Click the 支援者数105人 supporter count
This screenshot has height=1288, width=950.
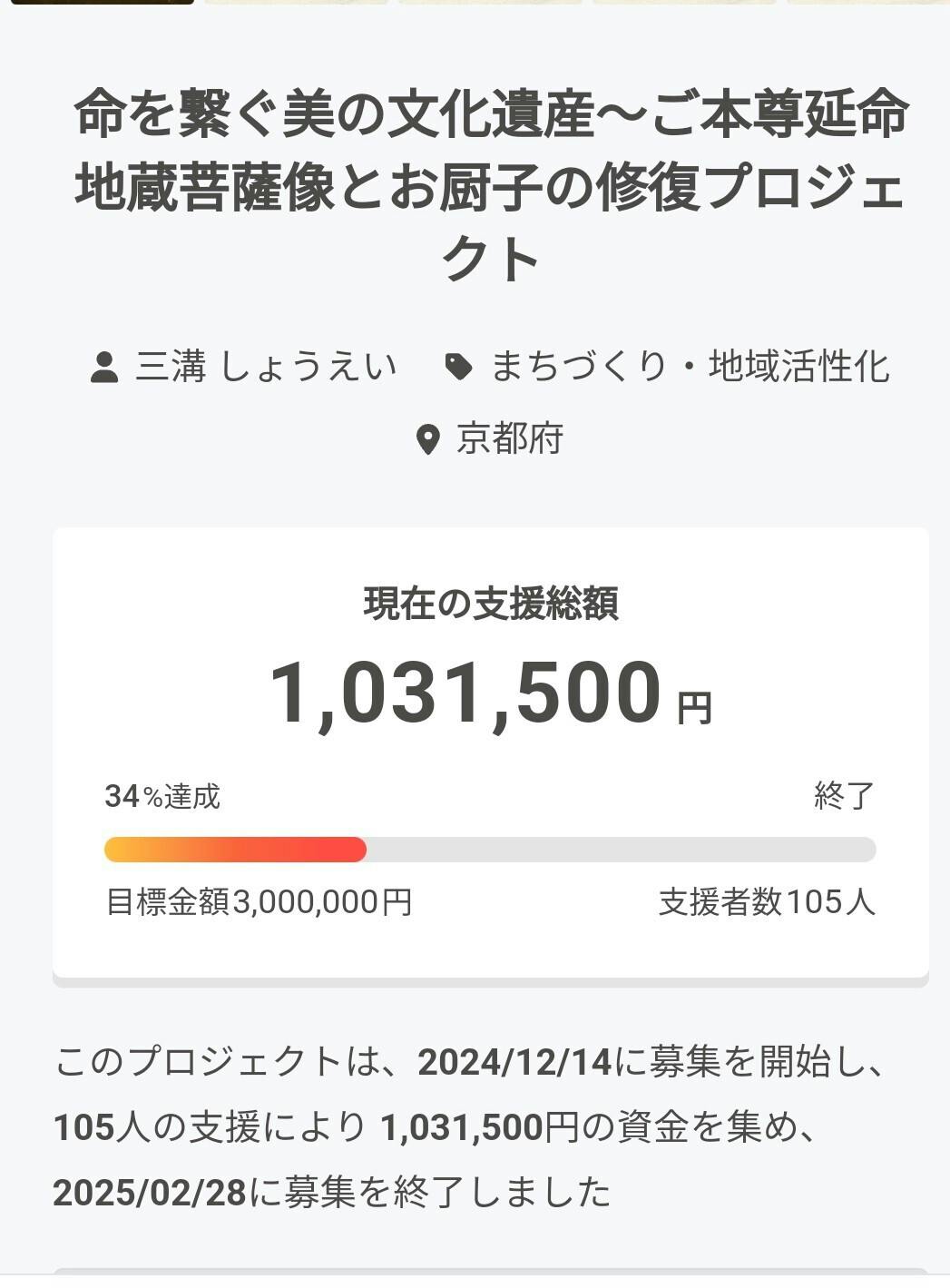click(x=767, y=902)
